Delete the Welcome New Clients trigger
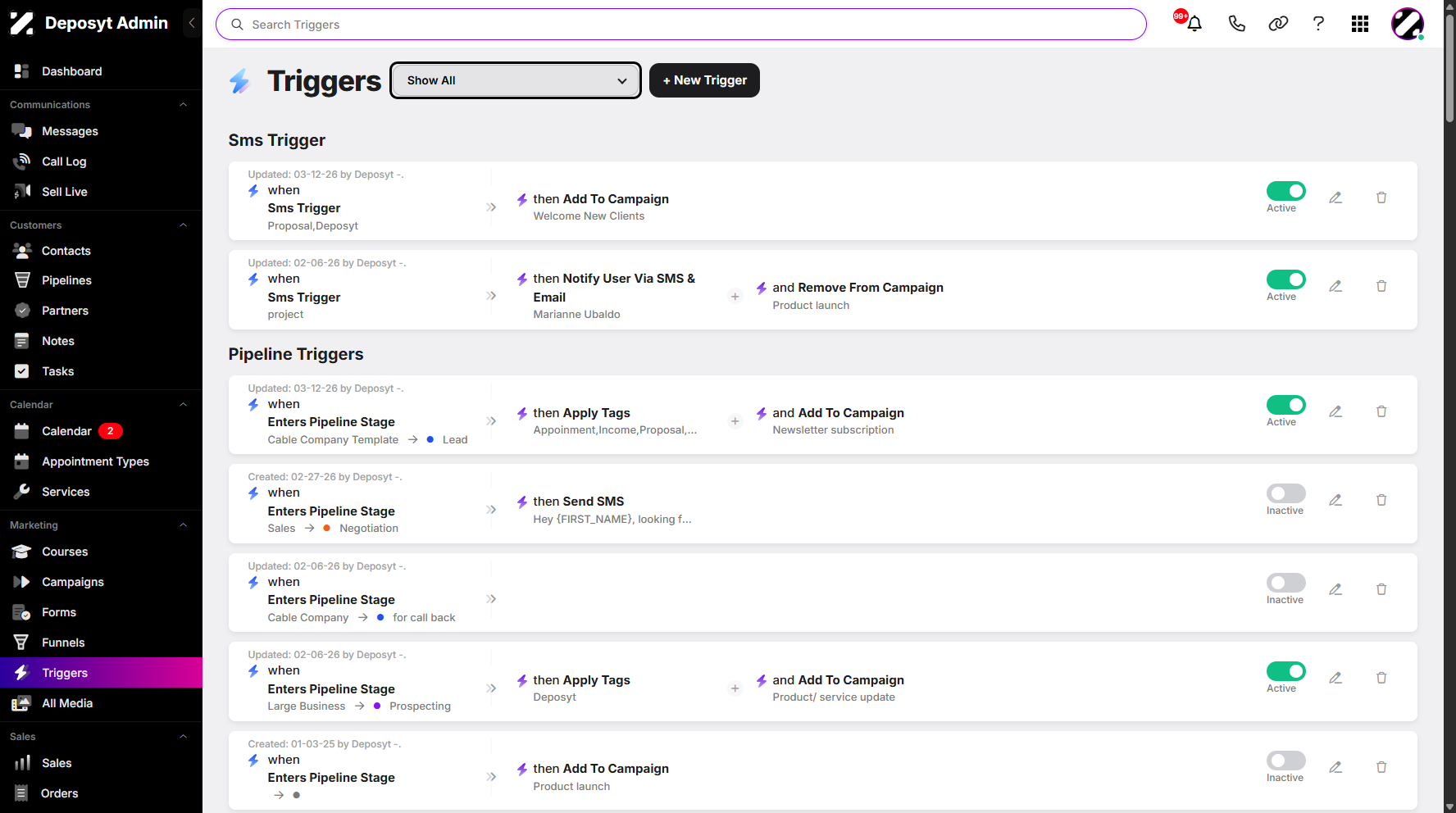Viewport: 1456px width, 813px height. click(1381, 198)
